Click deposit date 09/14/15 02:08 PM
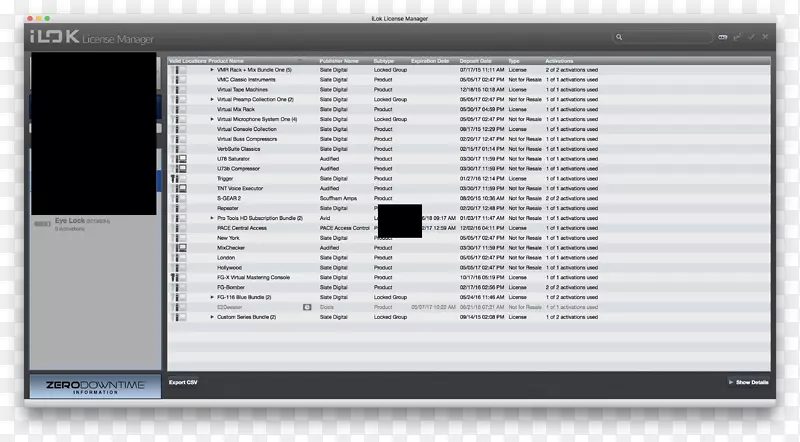Screen dimensions: 800x442 tap(482, 317)
